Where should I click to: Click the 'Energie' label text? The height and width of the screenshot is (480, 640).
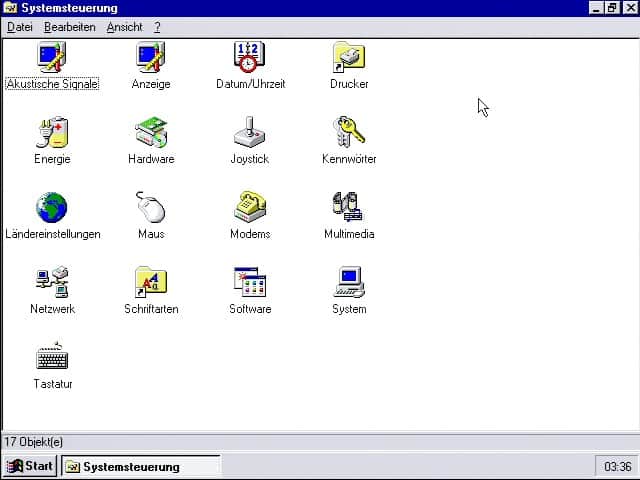52,159
